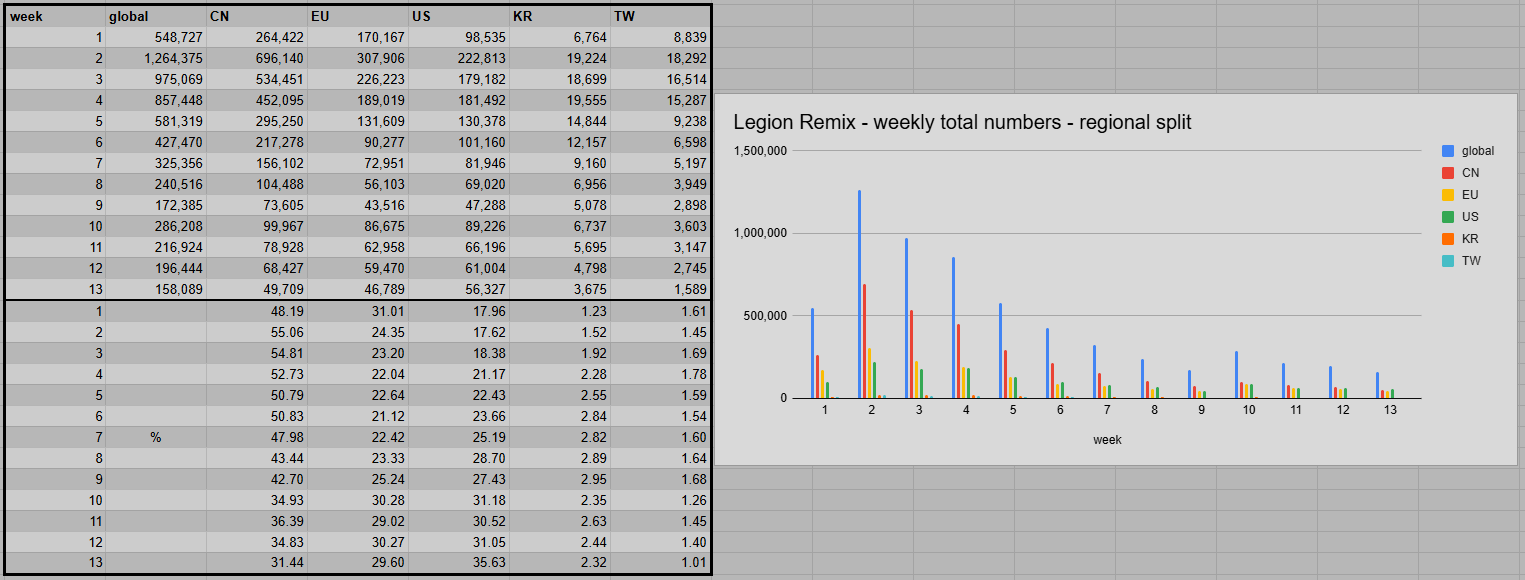Select the 'TW' column header cell

(661, 16)
